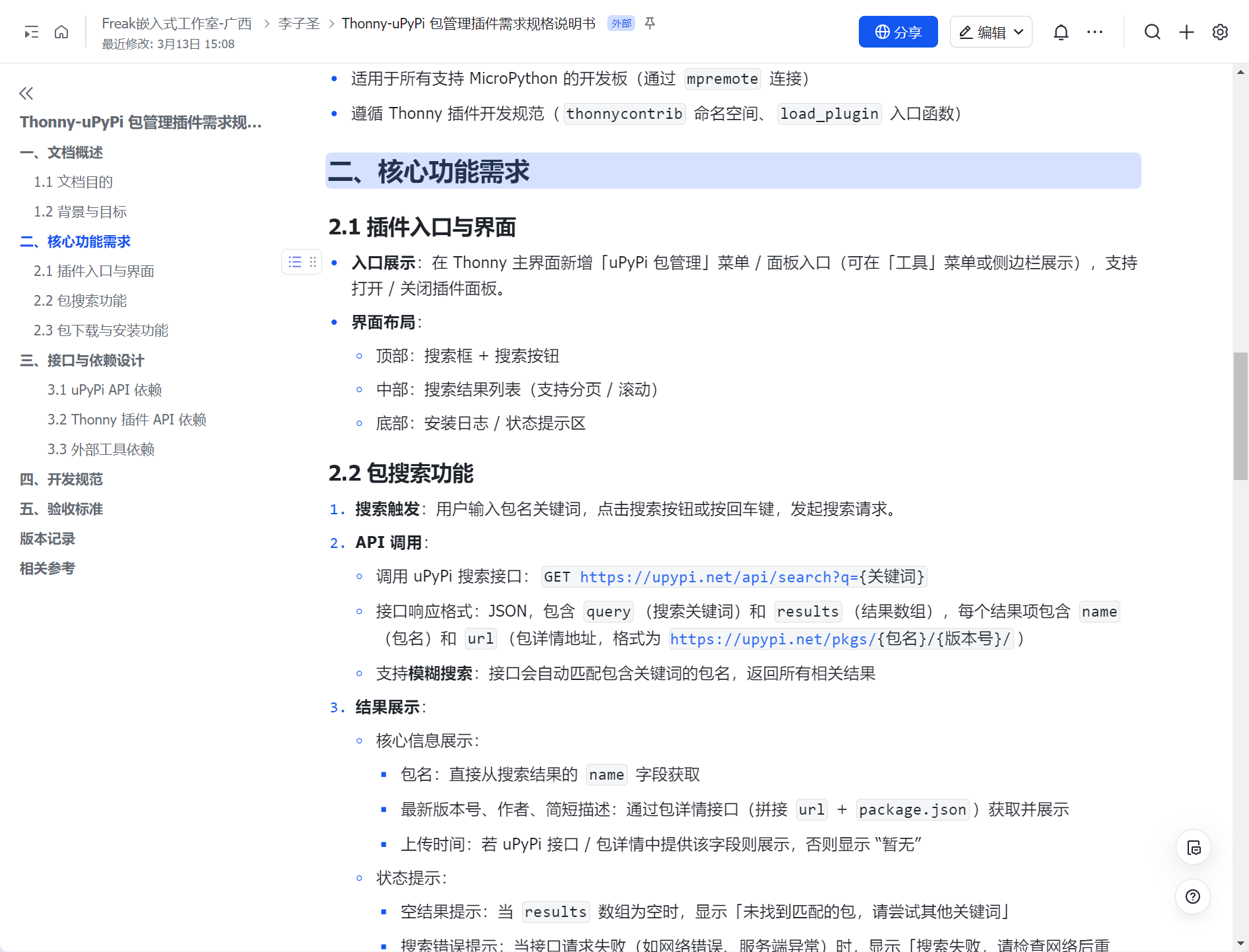Click the inline code package.json
The height and width of the screenshot is (952, 1249).
(913, 810)
